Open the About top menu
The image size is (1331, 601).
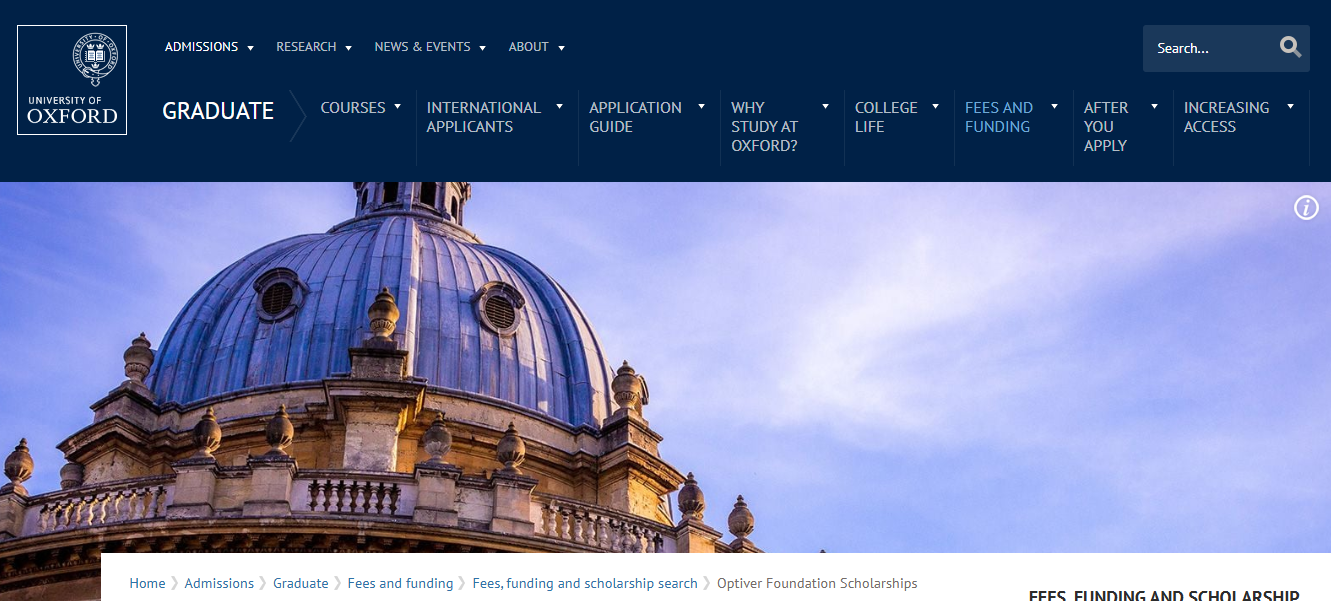[528, 47]
